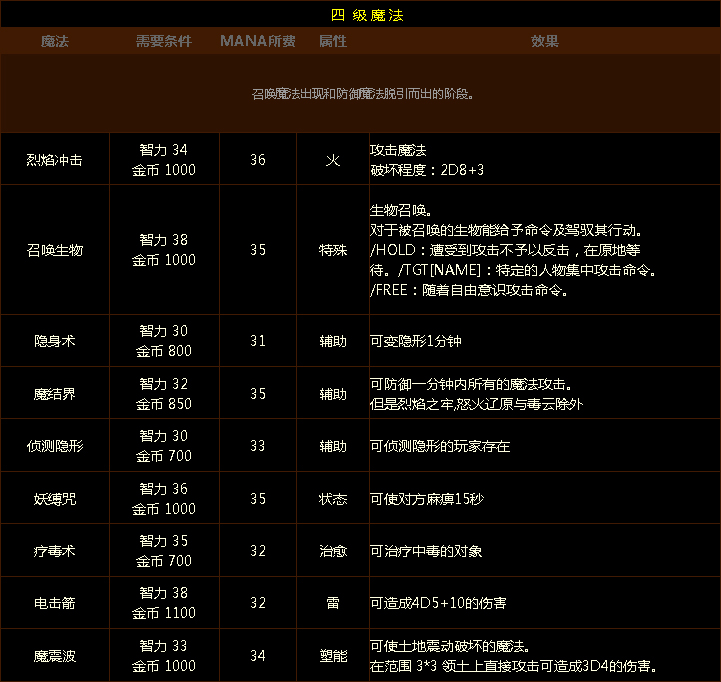Select the 电击箭 spell name

[x=54, y=603]
